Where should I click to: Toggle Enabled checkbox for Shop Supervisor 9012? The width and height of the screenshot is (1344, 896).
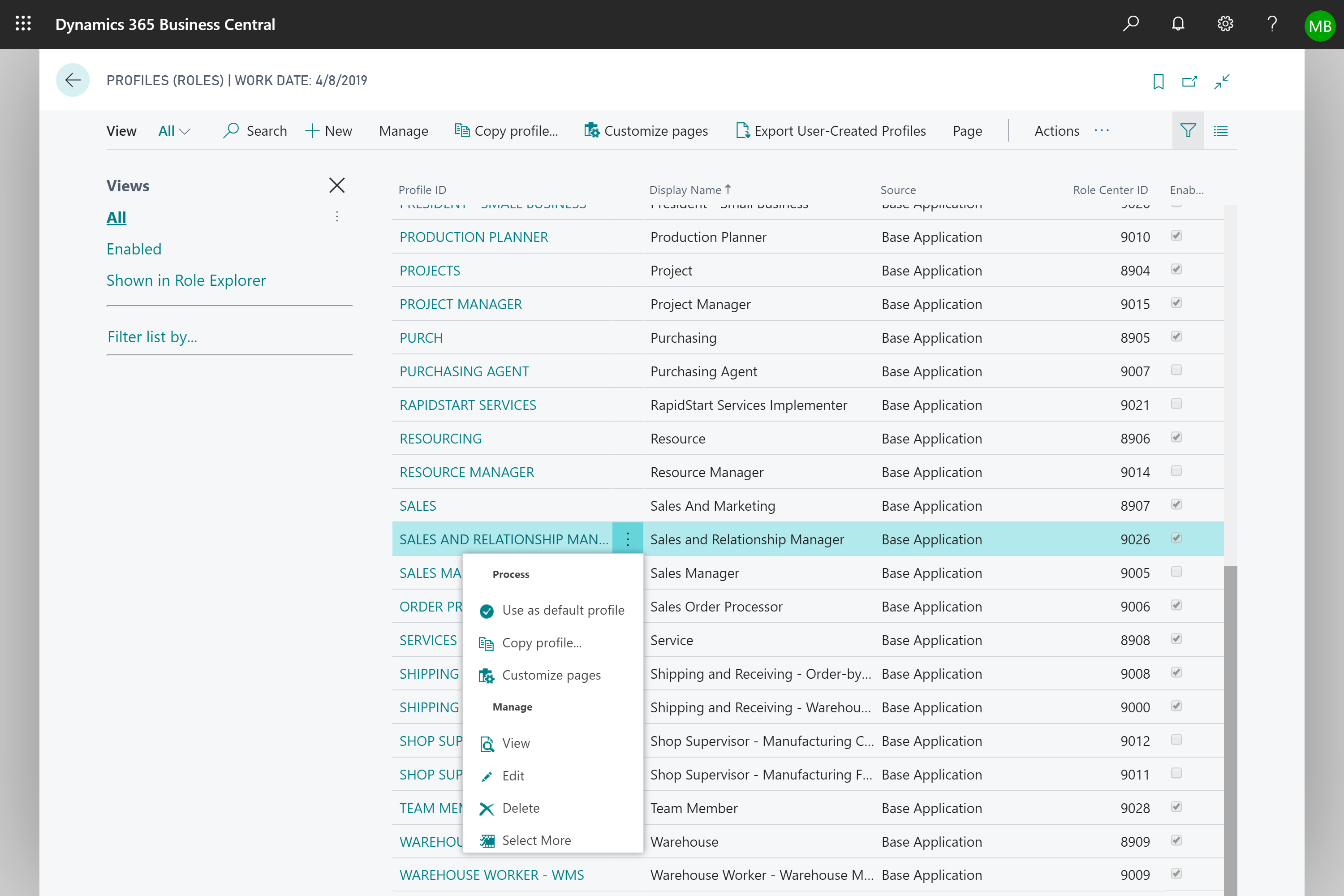click(x=1176, y=740)
